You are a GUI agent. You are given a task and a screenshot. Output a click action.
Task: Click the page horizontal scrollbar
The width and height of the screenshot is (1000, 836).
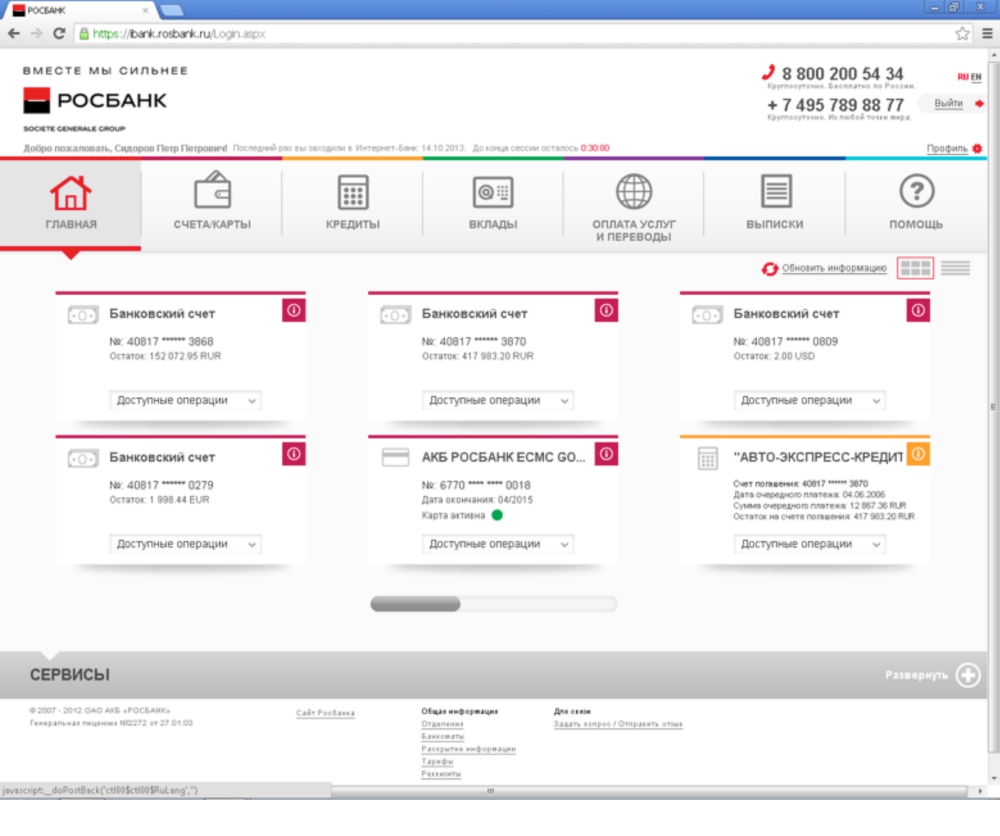tap(490, 791)
